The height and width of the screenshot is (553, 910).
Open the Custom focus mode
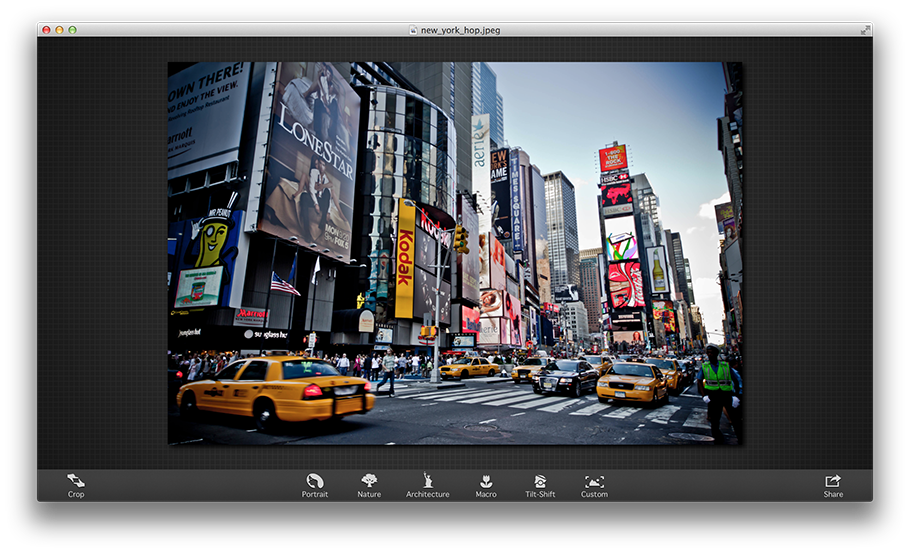594,486
